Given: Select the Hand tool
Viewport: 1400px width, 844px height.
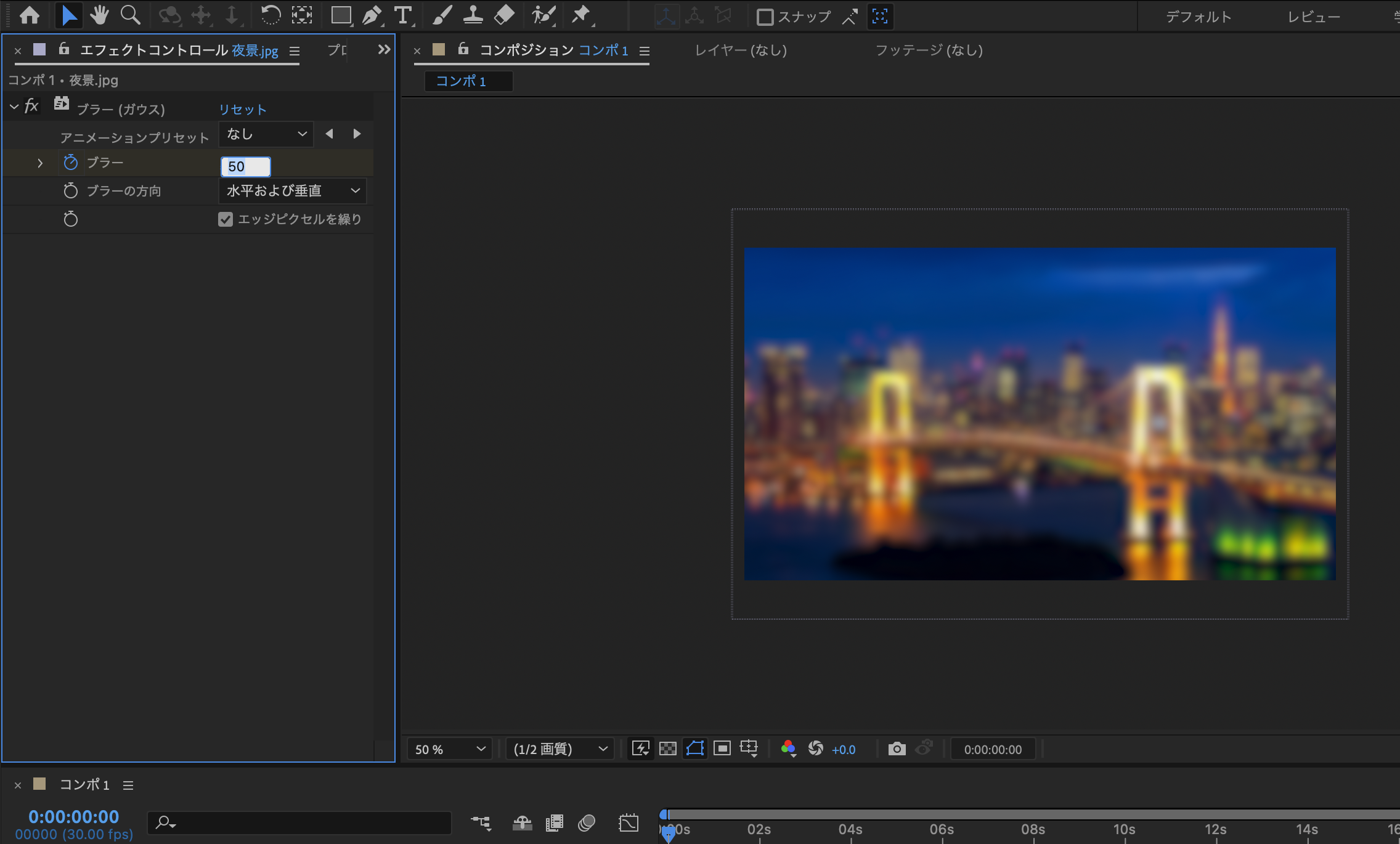Looking at the screenshot, I should [x=99, y=15].
